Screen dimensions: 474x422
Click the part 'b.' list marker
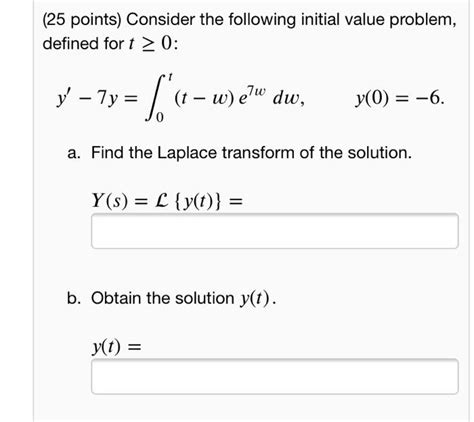pos(74,298)
